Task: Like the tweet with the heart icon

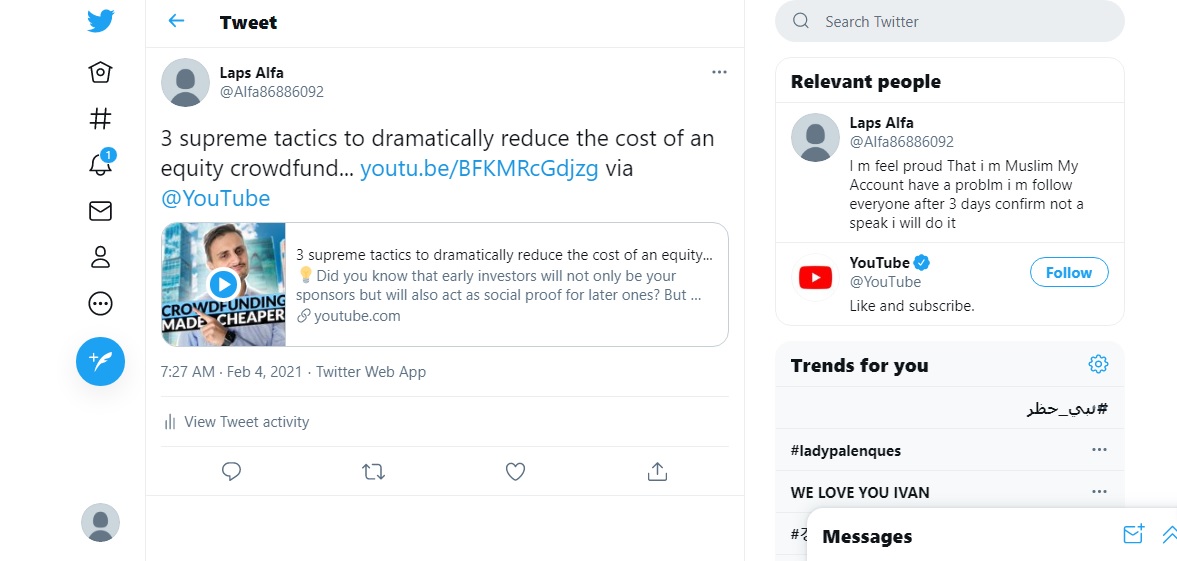Action: pyautogui.click(x=515, y=472)
